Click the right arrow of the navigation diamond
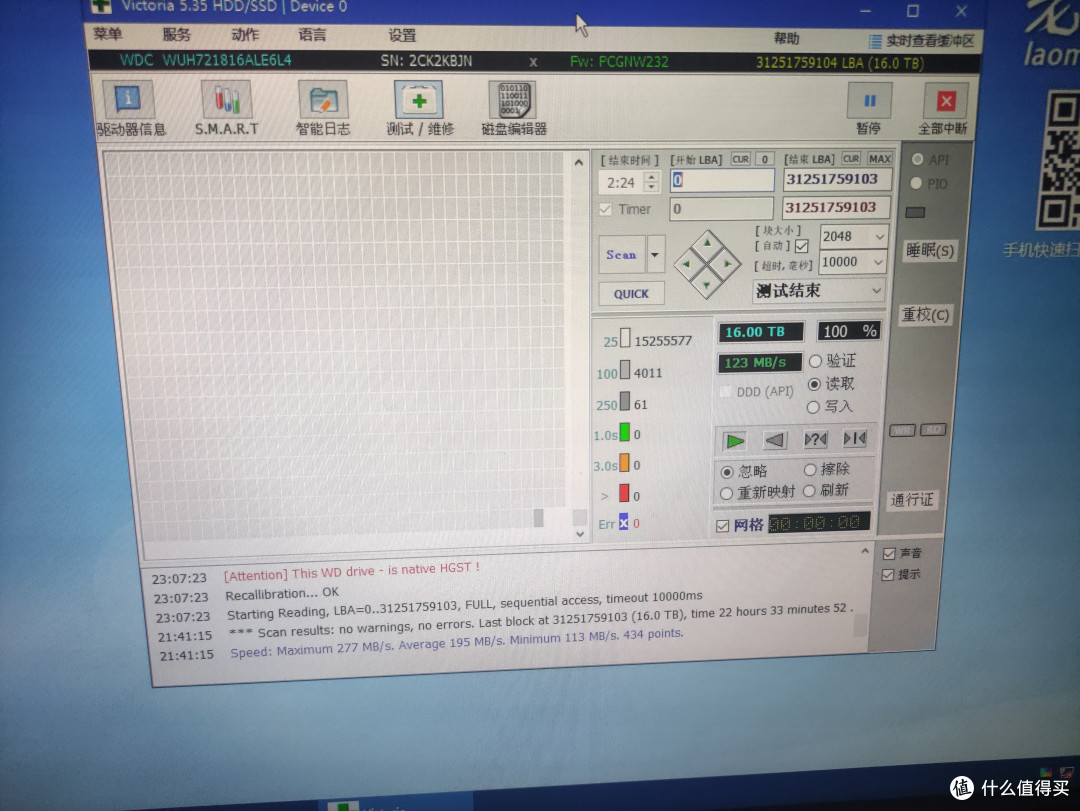Image resolution: width=1080 pixels, height=811 pixels. (x=727, y=263)
